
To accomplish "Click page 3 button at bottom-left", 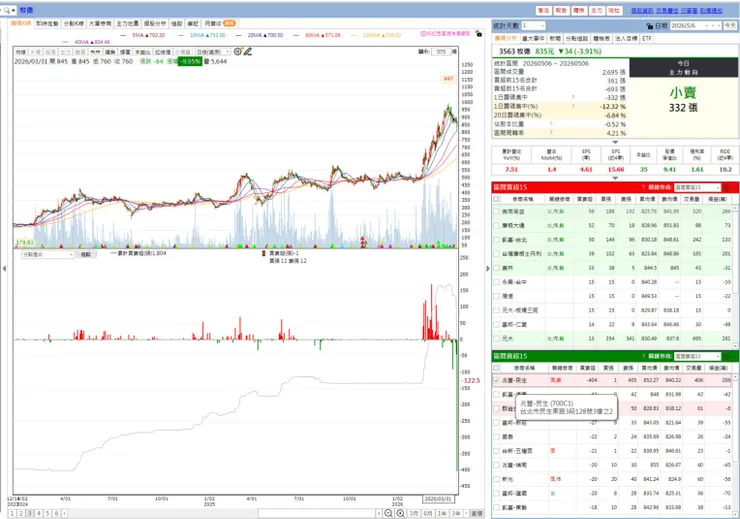I will pos(30,513).
